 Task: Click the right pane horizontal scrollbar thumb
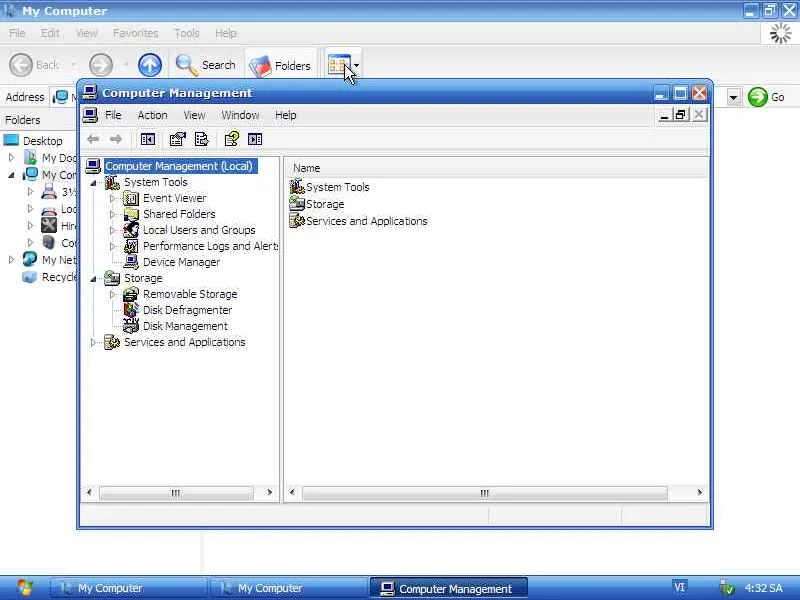485,493
